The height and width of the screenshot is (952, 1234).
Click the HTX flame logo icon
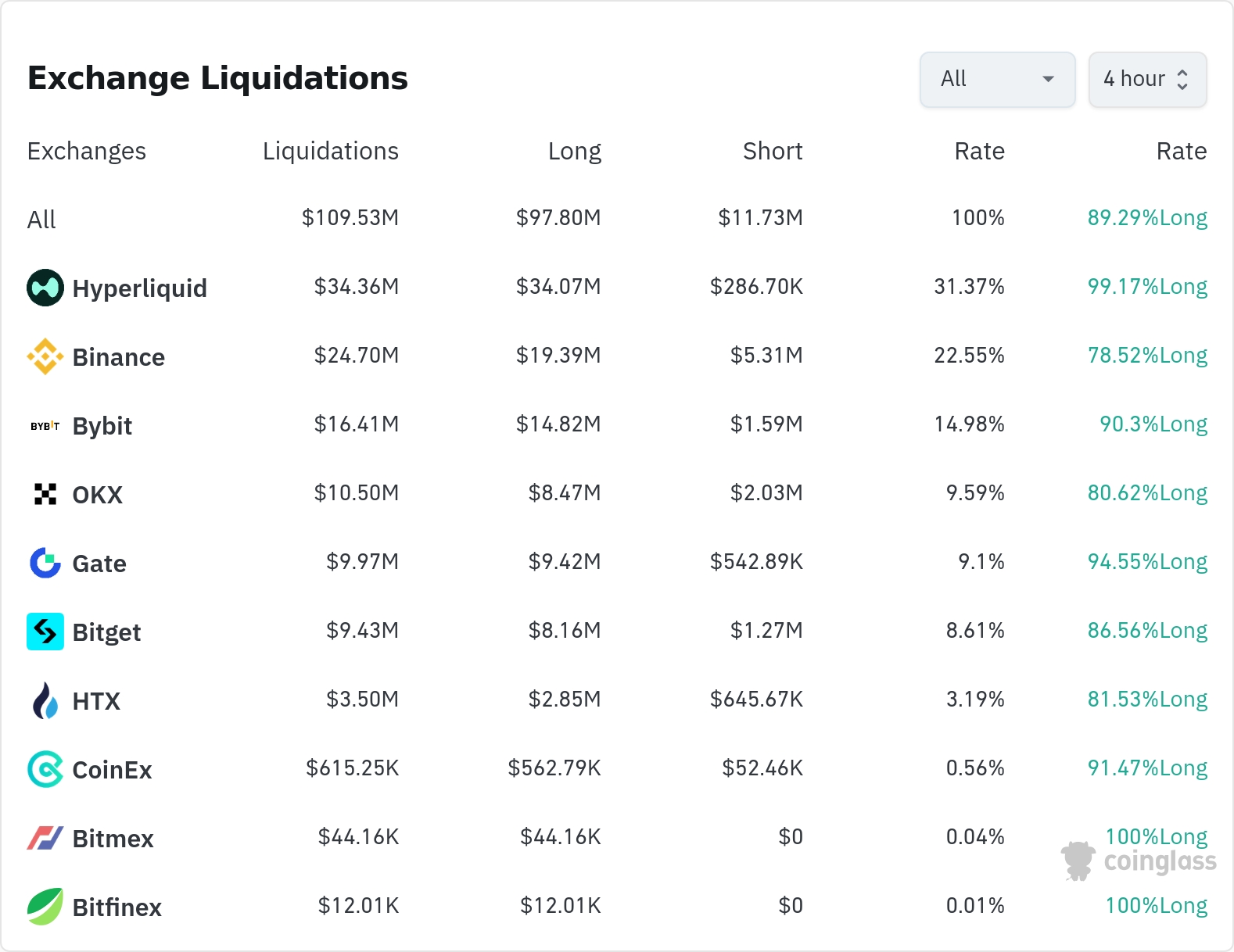point(45,700)
